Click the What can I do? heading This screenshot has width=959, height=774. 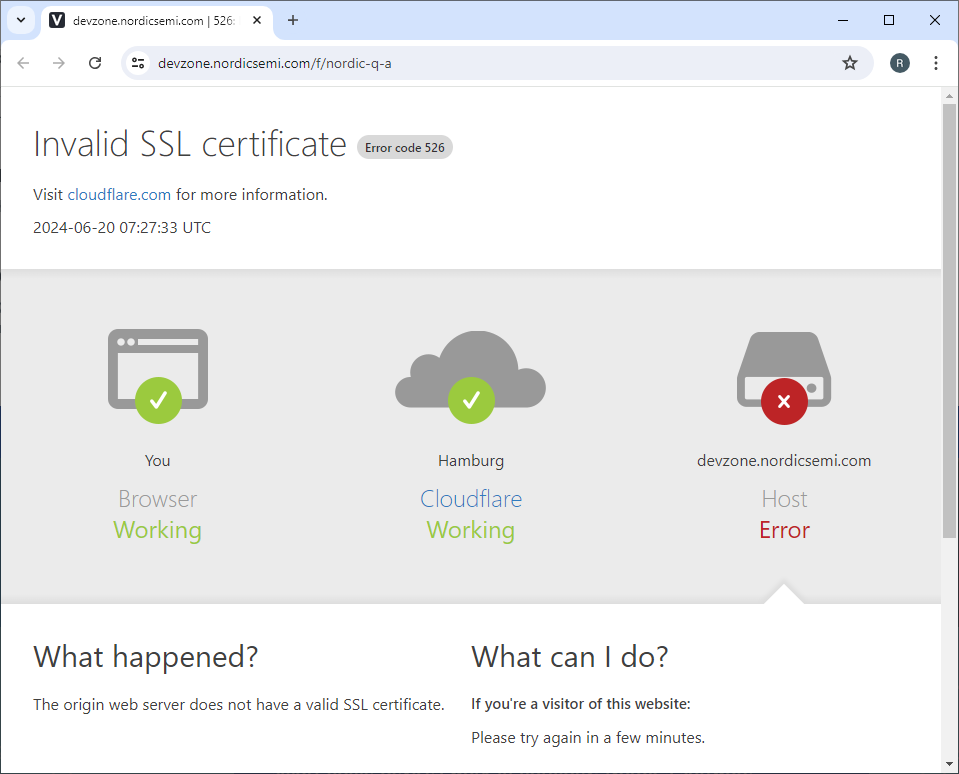pos(569,657)
